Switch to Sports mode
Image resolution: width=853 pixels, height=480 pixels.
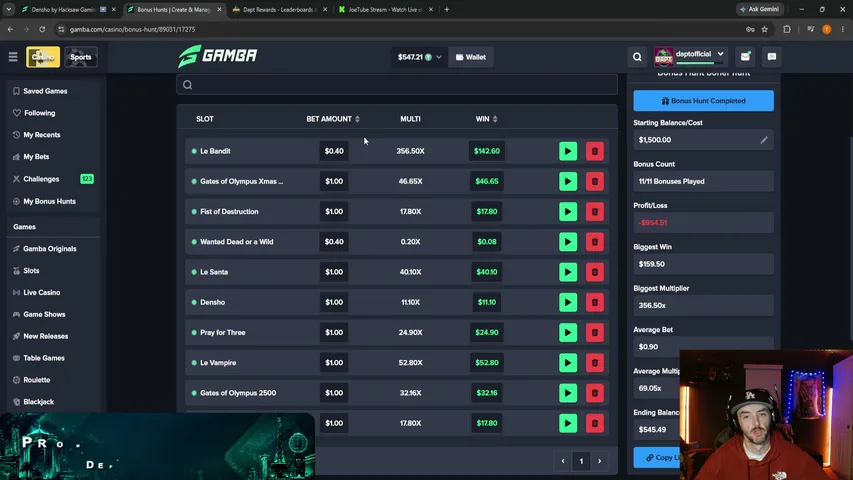pos(81,57)
